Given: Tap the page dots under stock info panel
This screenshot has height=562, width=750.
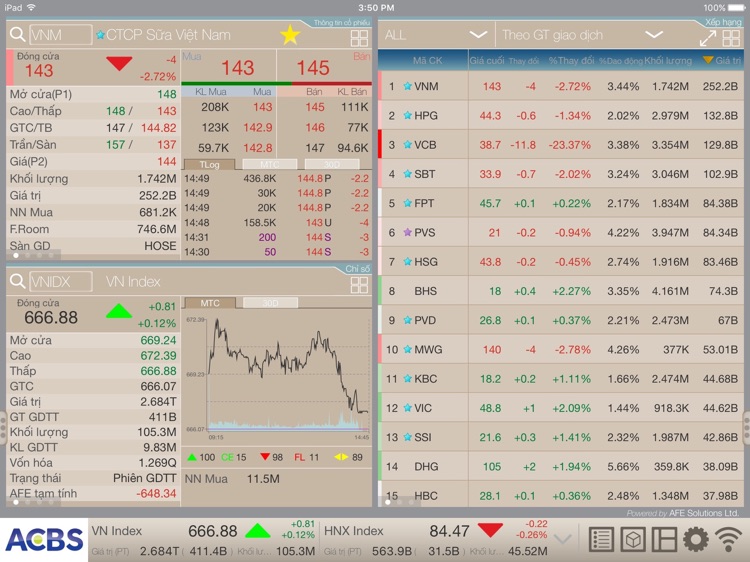Looking at the screenshot, I should click(x=33, y=255).
